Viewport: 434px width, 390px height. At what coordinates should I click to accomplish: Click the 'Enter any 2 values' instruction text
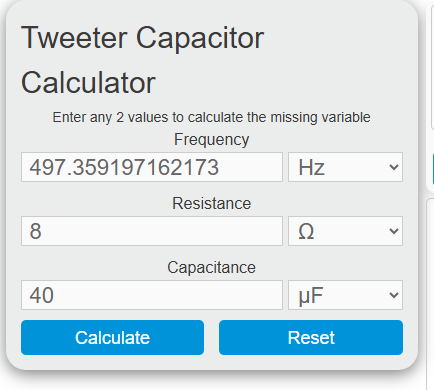point(211,117)
